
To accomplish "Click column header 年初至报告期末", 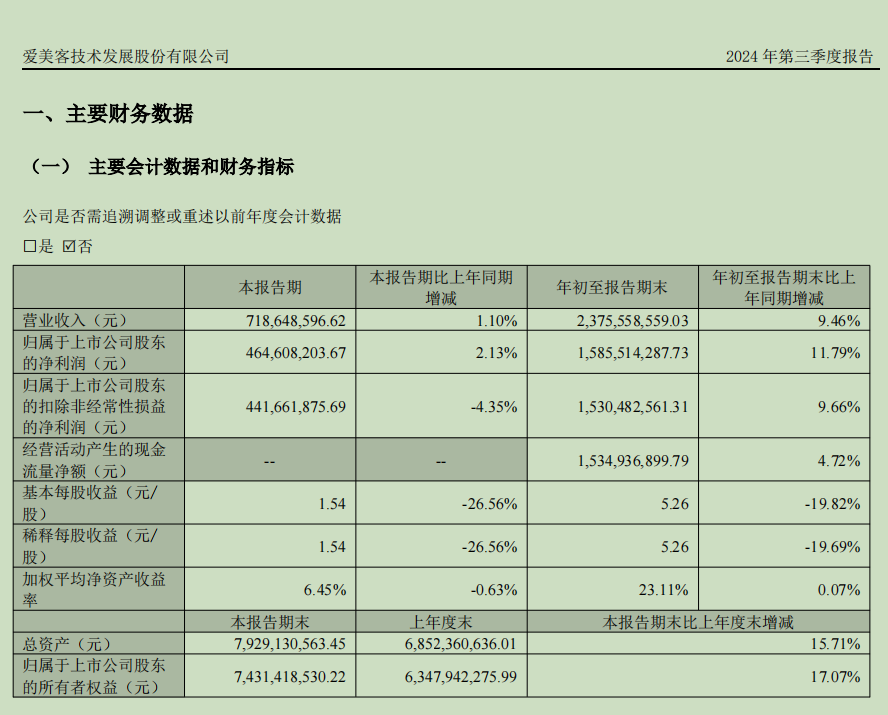I will 612,288.
